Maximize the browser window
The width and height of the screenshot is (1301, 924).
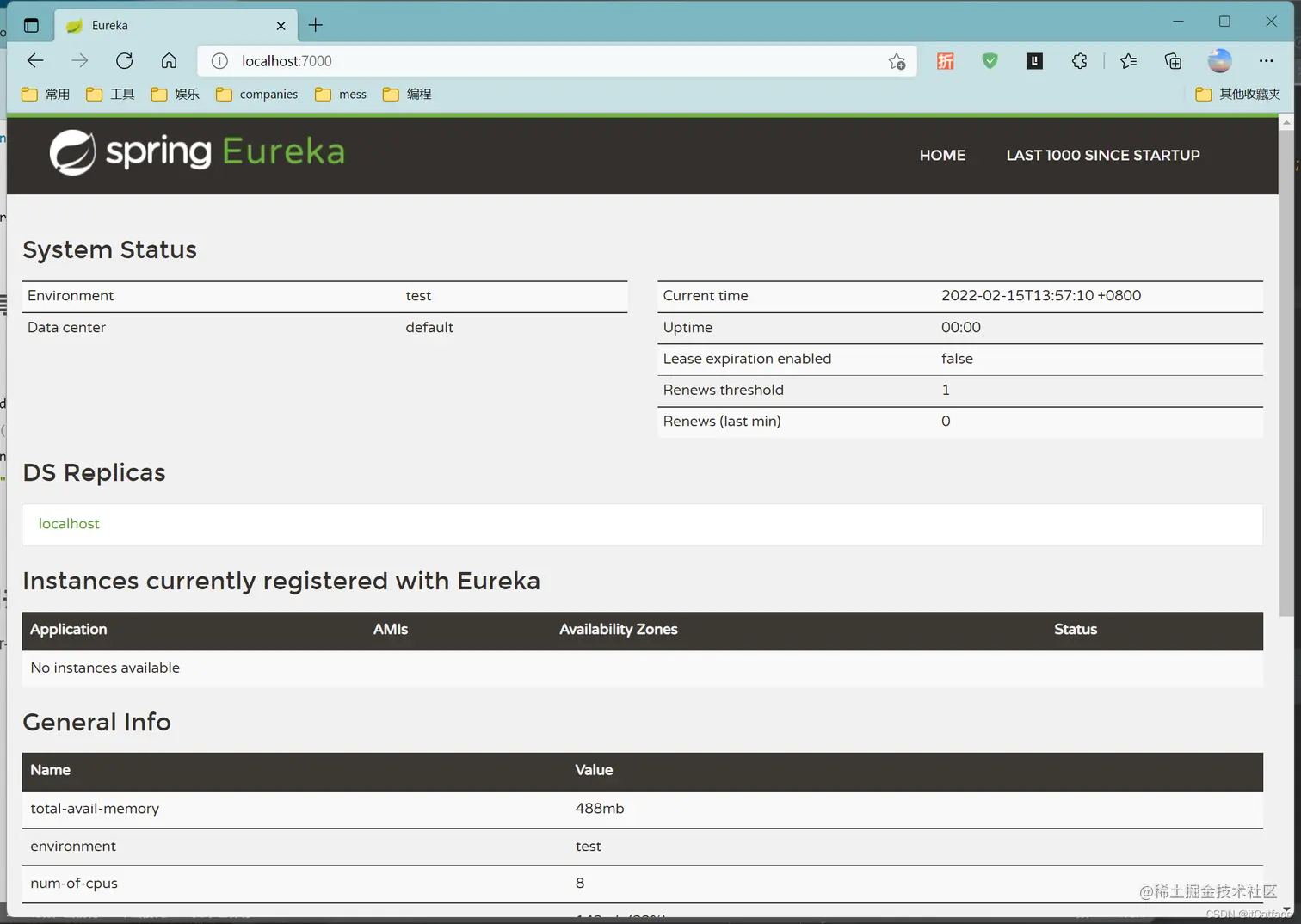tap(1224, 22)
